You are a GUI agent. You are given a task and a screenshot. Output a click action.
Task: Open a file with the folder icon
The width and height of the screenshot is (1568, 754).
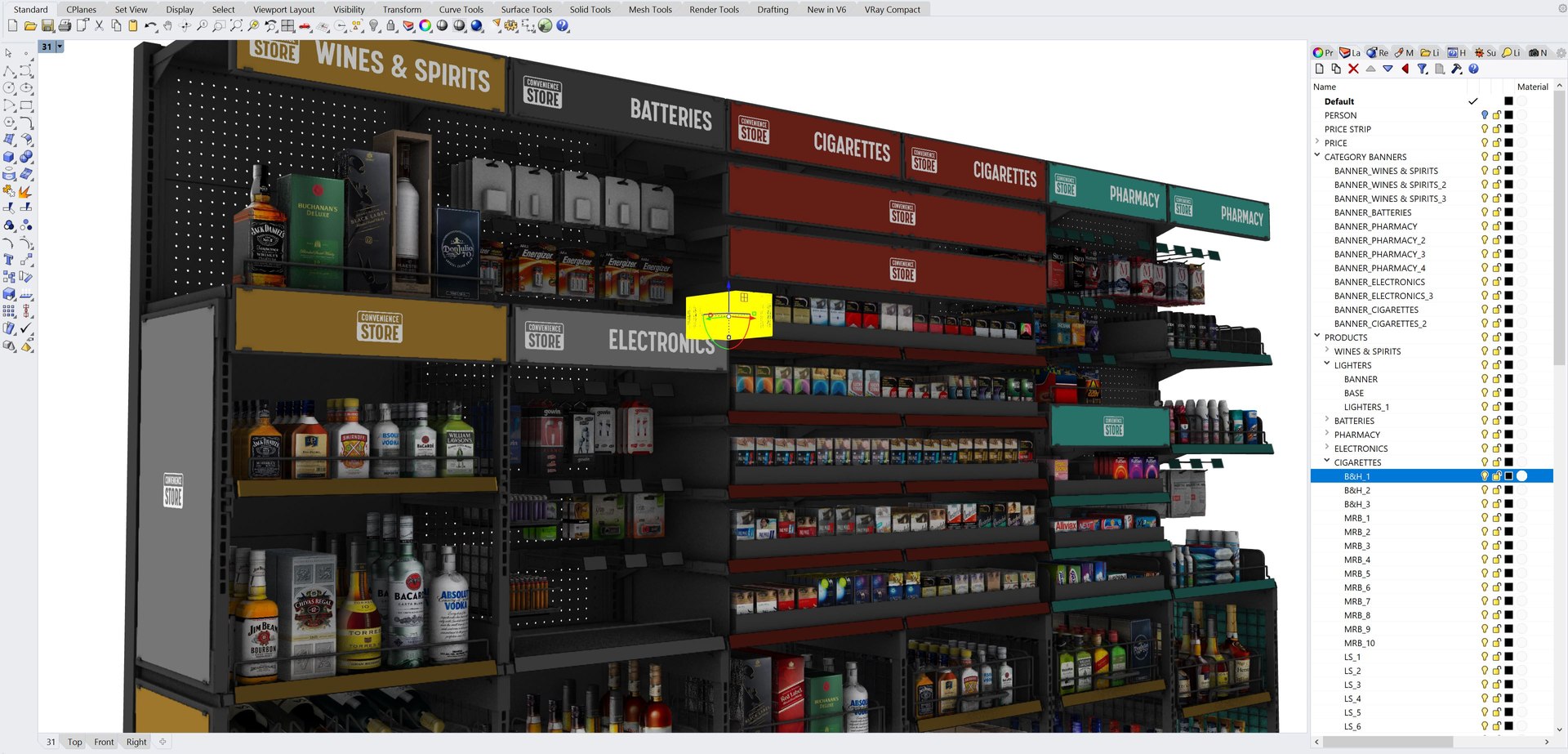(x=30, y=26)
